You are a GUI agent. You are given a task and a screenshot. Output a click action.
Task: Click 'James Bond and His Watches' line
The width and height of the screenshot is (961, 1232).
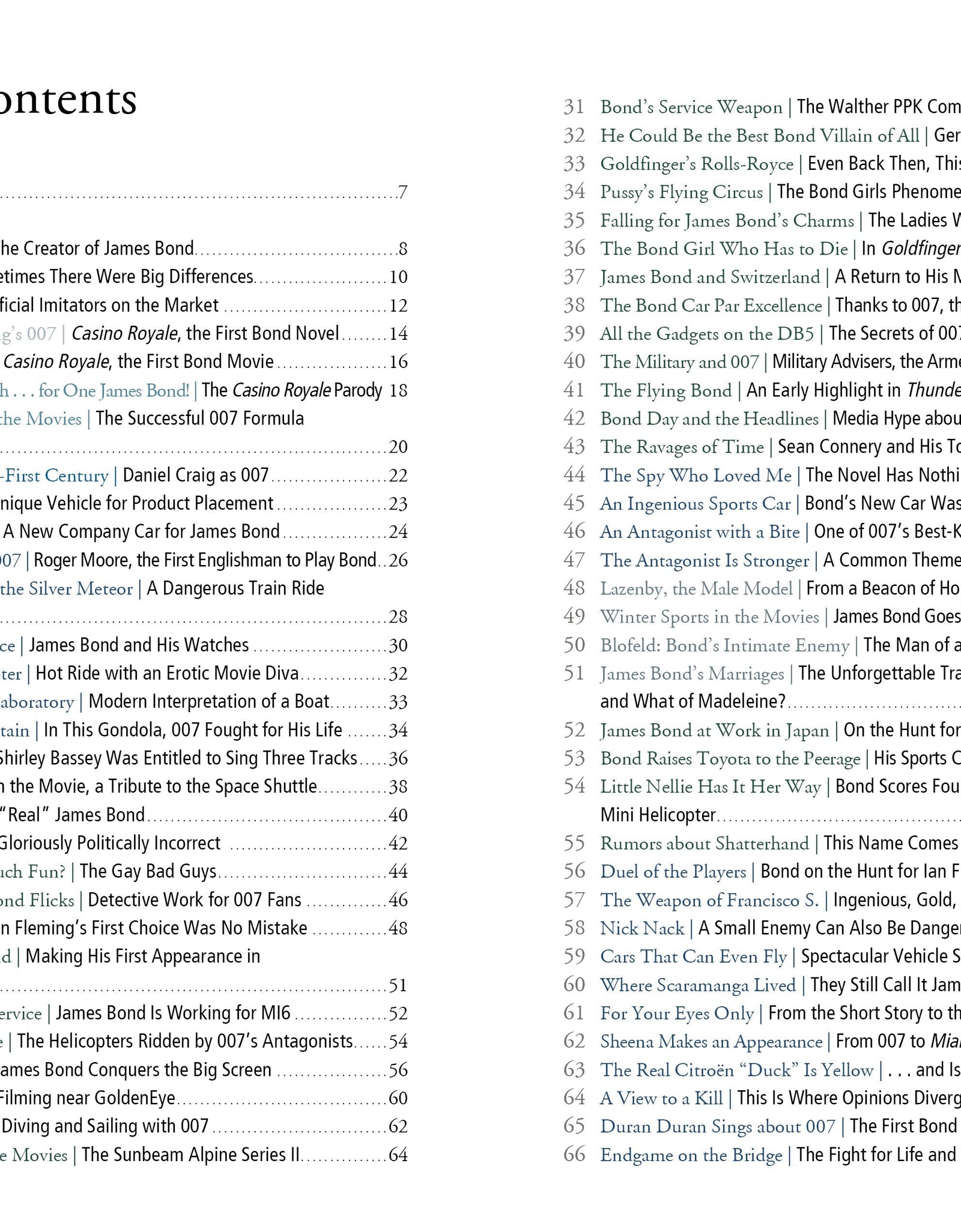tap(139, 645)
